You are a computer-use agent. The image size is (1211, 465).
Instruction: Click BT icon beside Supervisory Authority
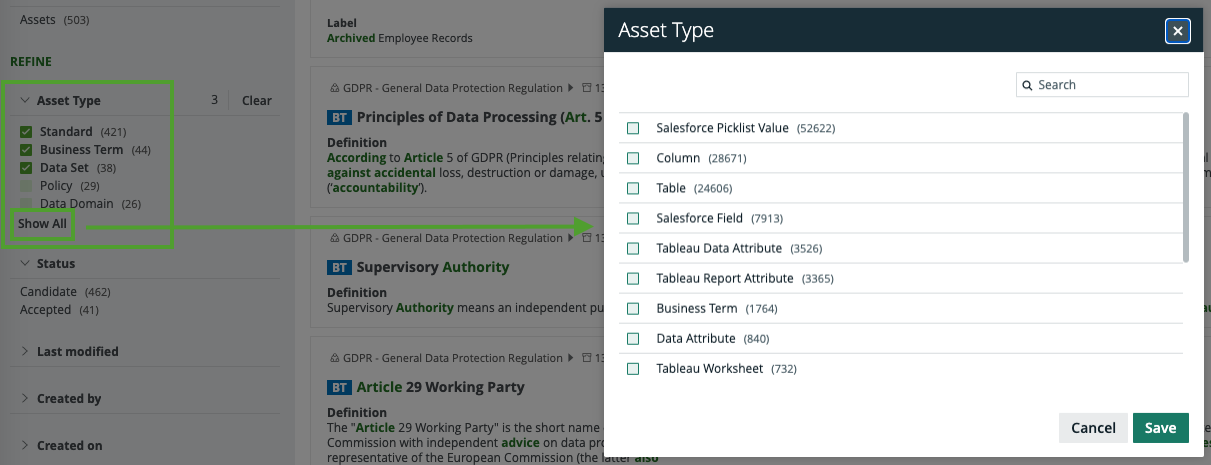[339, 268]
